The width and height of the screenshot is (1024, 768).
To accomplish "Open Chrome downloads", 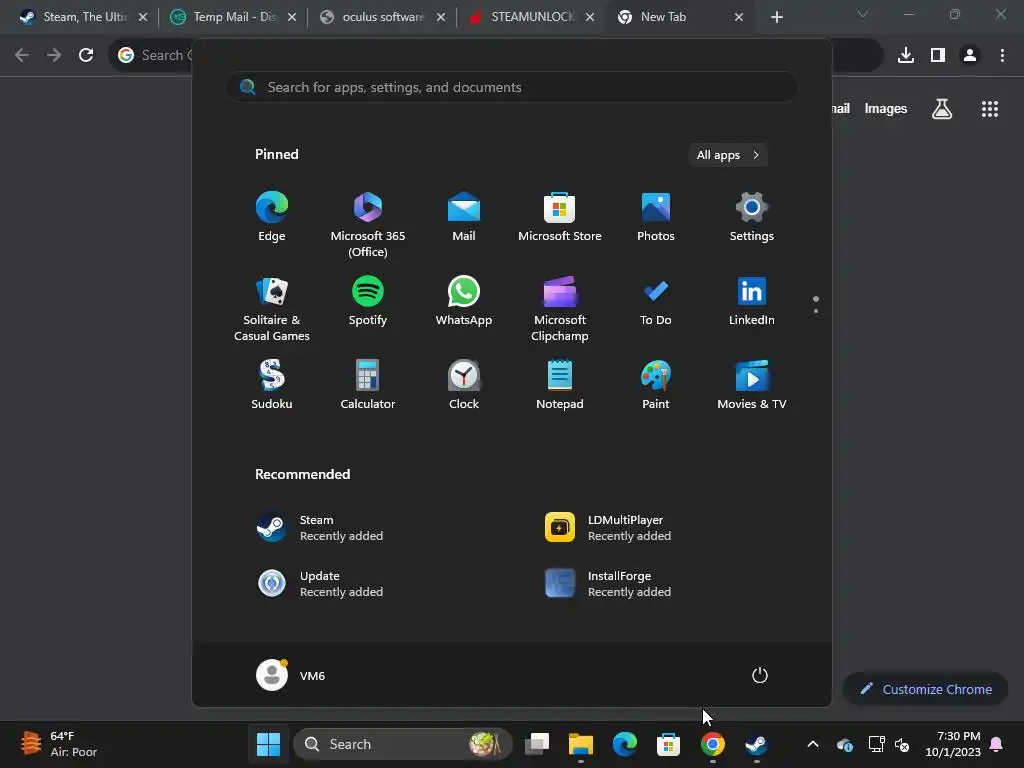I will pyautogui.click(x=906, y=55).
